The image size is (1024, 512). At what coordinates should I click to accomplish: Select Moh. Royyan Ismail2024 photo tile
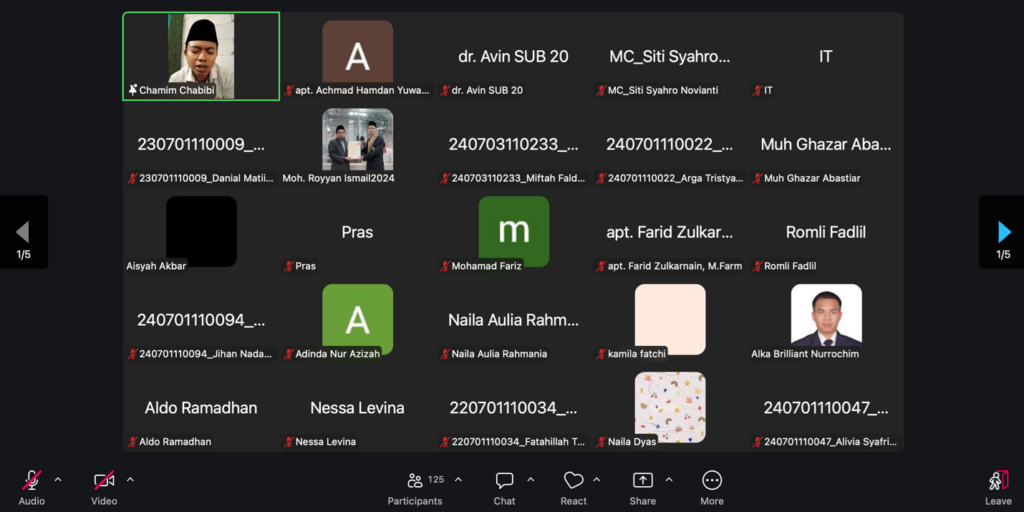pos(358,139)
